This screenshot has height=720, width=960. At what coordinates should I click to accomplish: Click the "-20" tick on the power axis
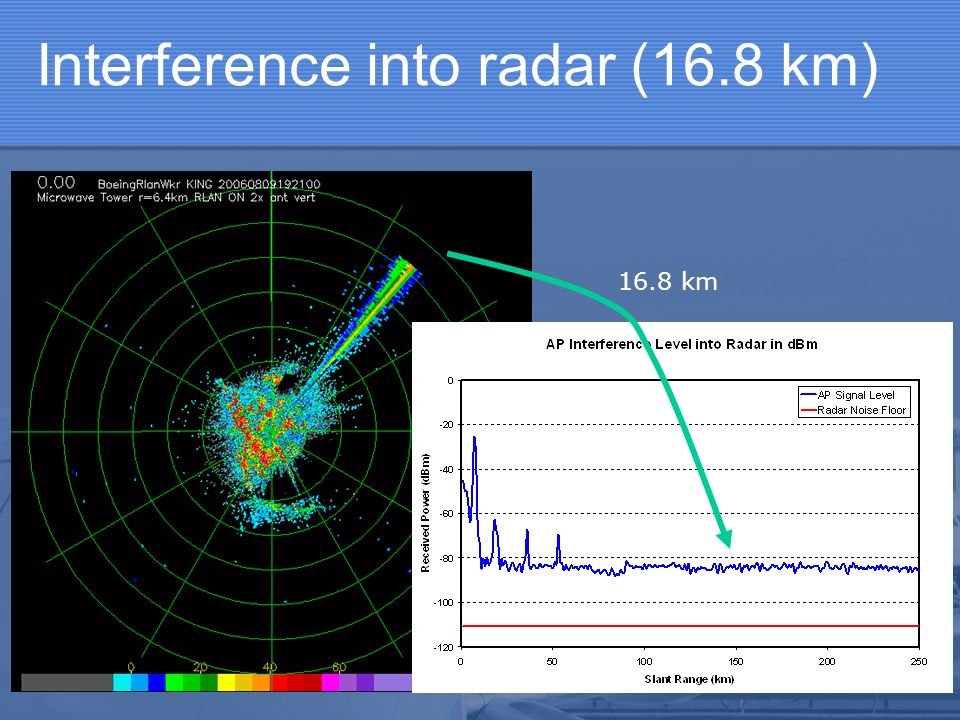(447, 425)
